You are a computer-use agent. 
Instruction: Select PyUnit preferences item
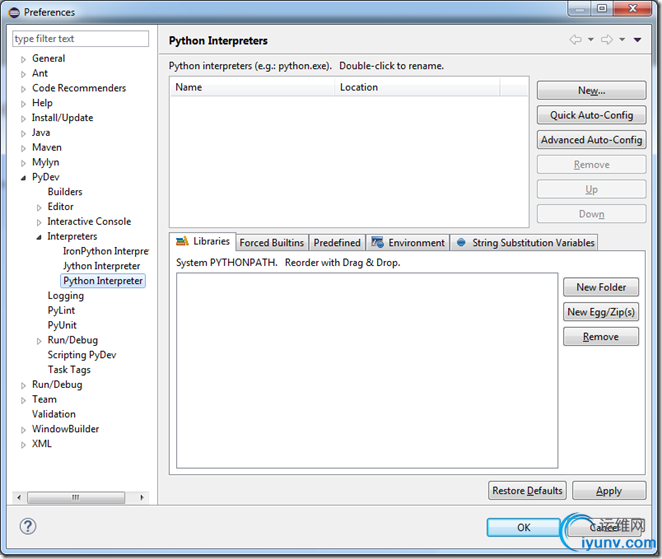(x=62, y=325)
